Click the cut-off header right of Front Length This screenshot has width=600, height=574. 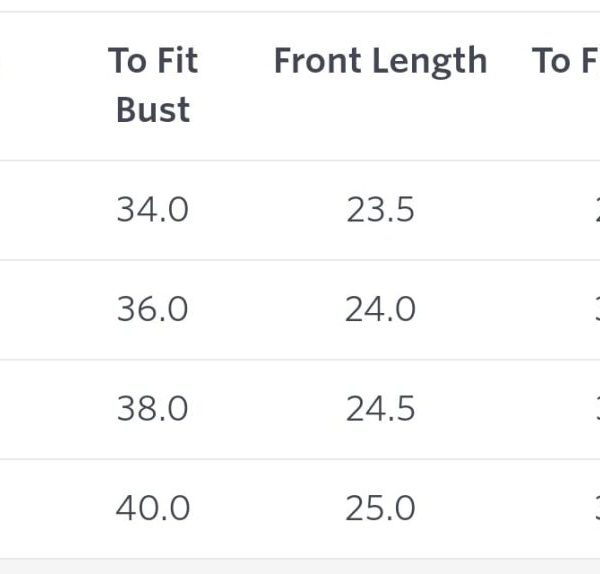pyautogui.click(x=567, y=61)
